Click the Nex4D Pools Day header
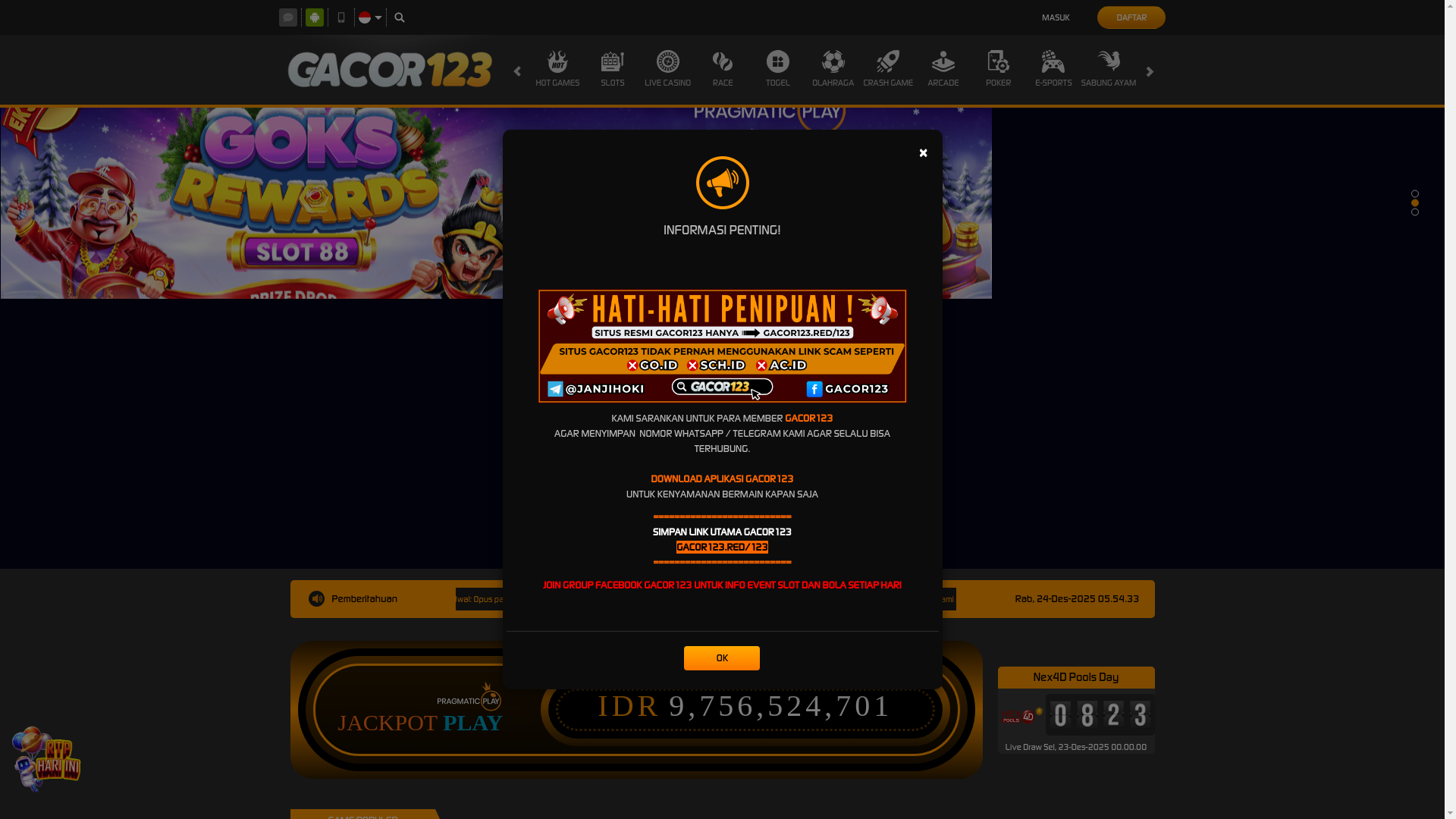This screenshot has height=819, width=1456. tap(1075, 677)
